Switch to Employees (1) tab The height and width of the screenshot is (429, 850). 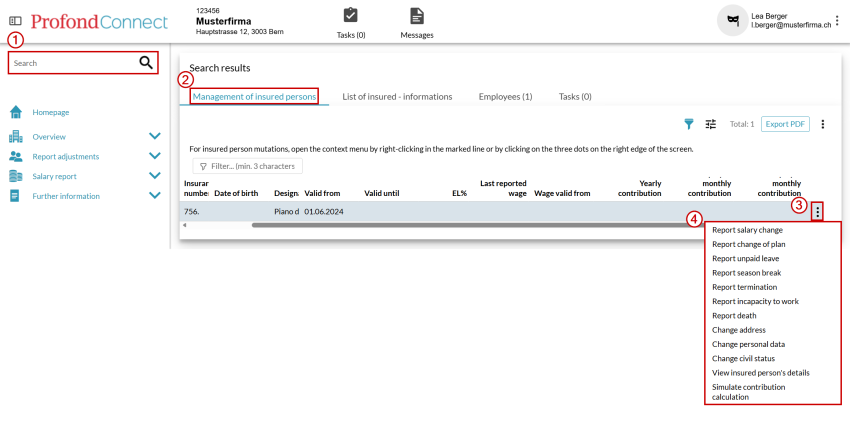click(505, 97)
